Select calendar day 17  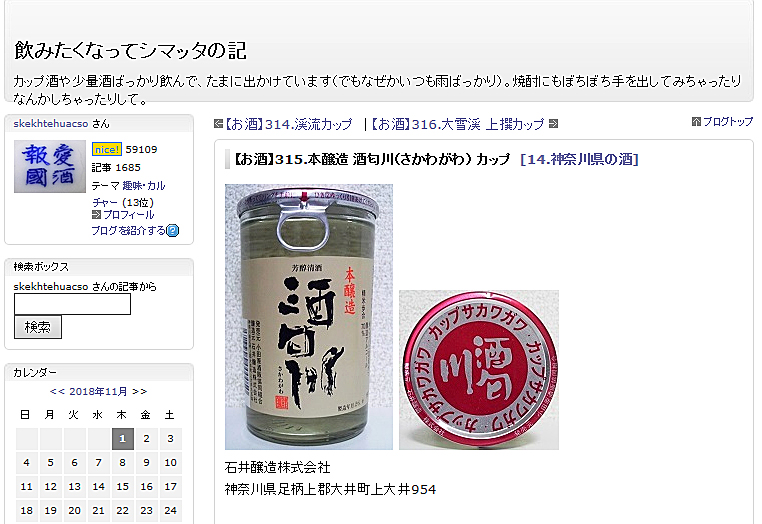point(171,487)
